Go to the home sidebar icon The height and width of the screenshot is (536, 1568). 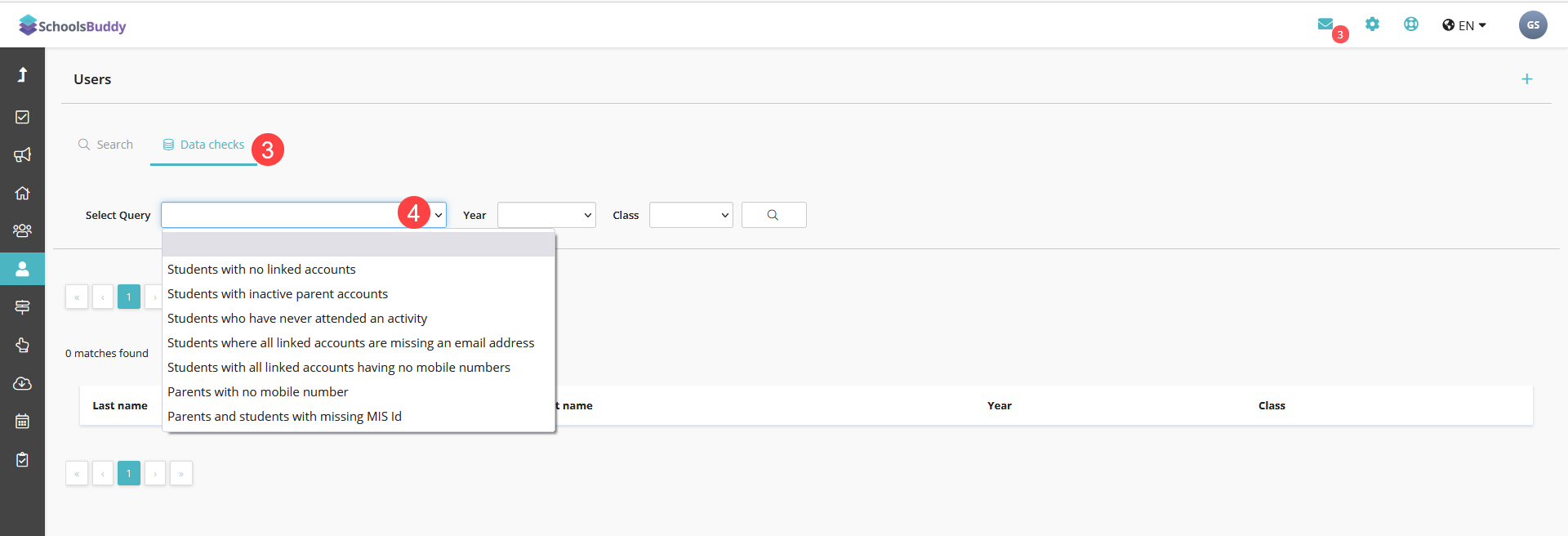click(22, 193)
